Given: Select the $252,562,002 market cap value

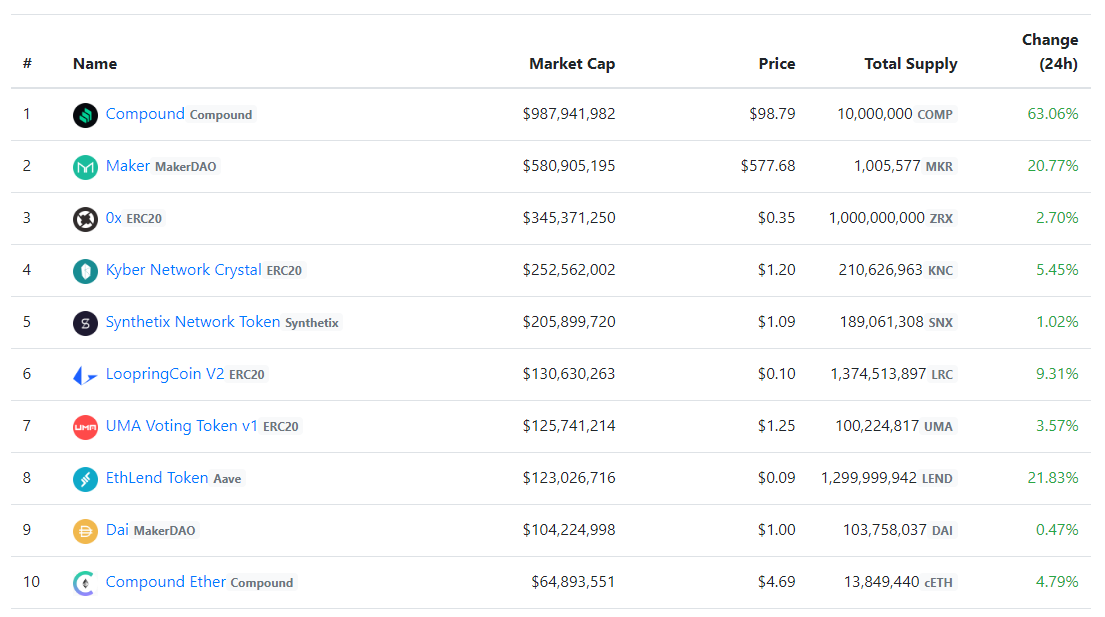Looking at the screenshot, I should click(x=569, y=270).
